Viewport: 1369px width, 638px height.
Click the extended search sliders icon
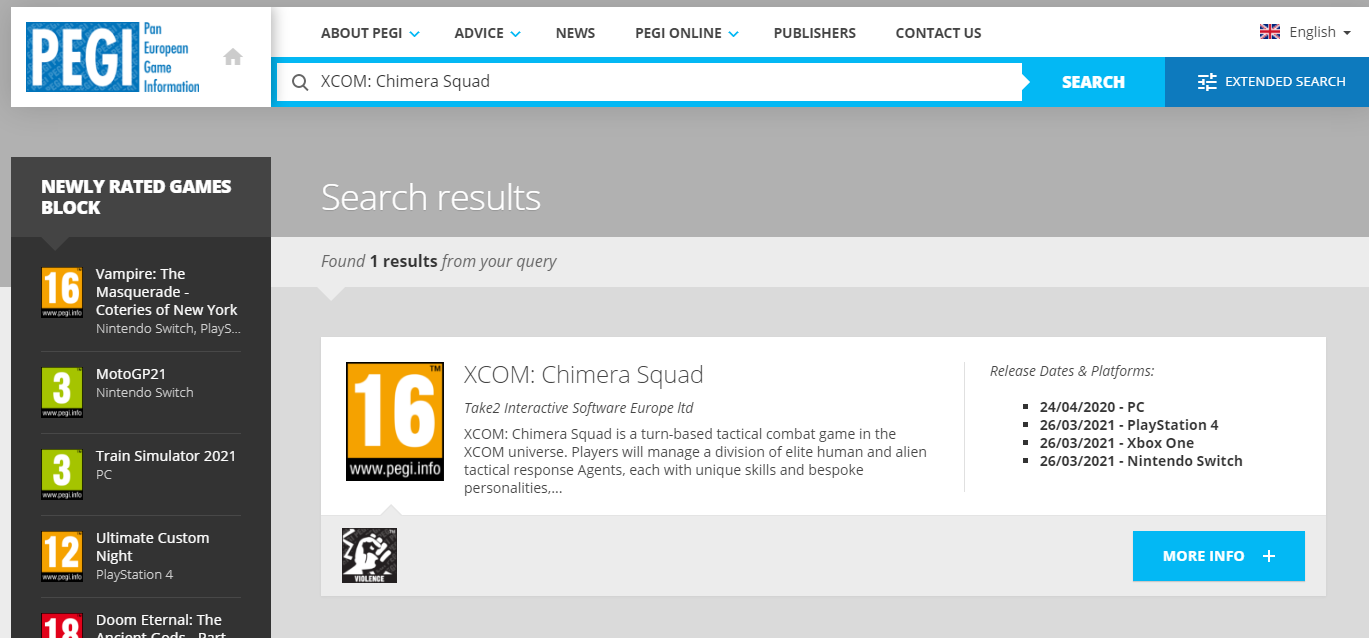coord(1207,82)
